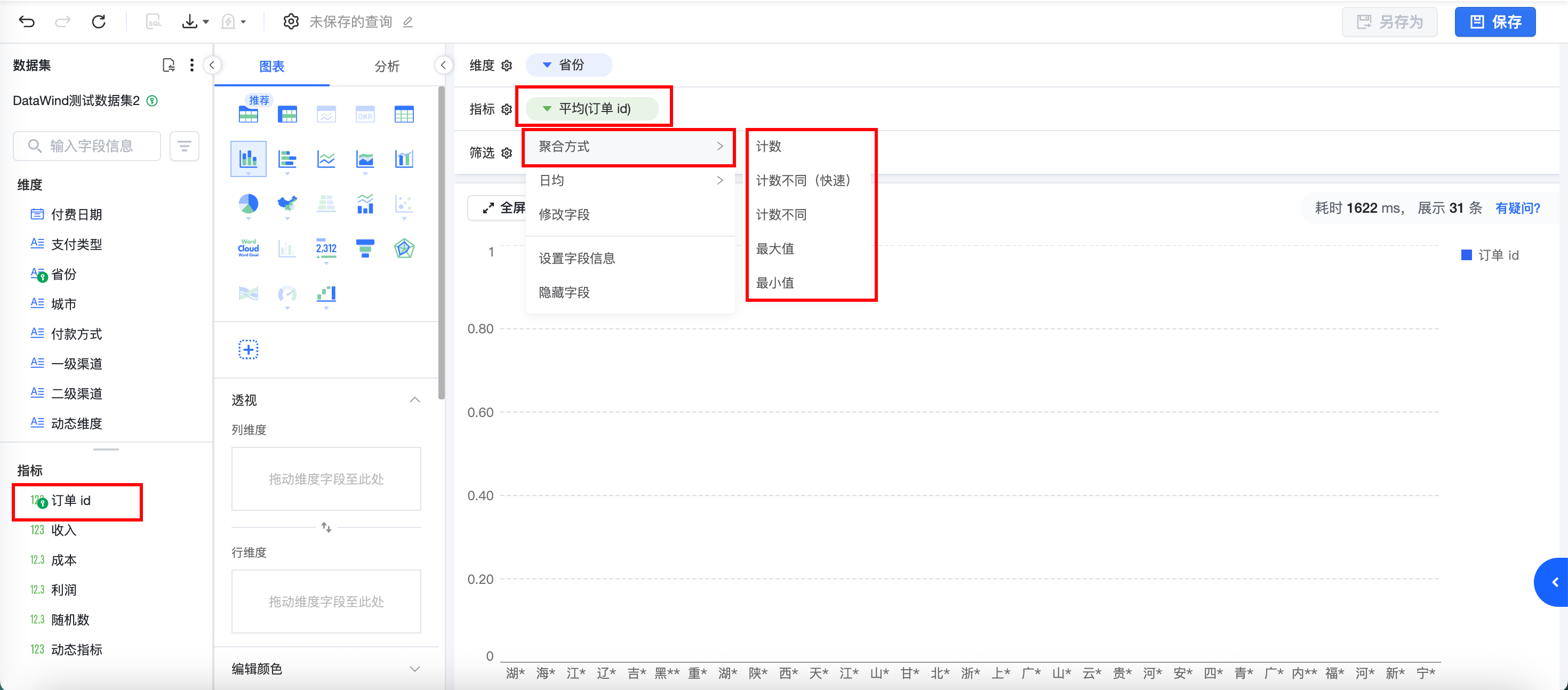Click the refresh query icon
The image size is (1568, 690).
[x=99, y=22]
